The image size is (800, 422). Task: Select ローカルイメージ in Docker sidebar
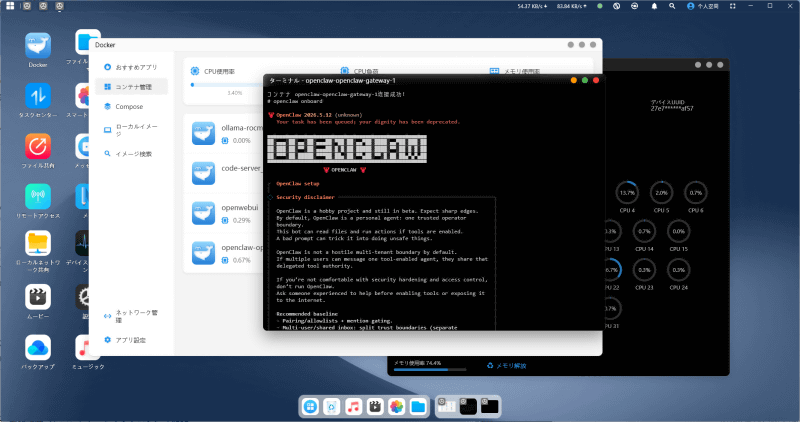tap(131, 130)
